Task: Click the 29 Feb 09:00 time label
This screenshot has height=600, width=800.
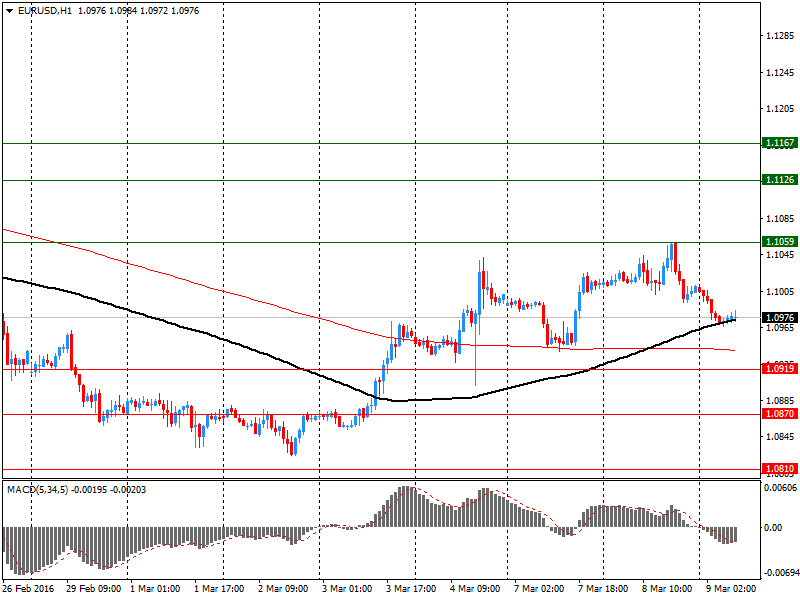Action: [93, 589]
